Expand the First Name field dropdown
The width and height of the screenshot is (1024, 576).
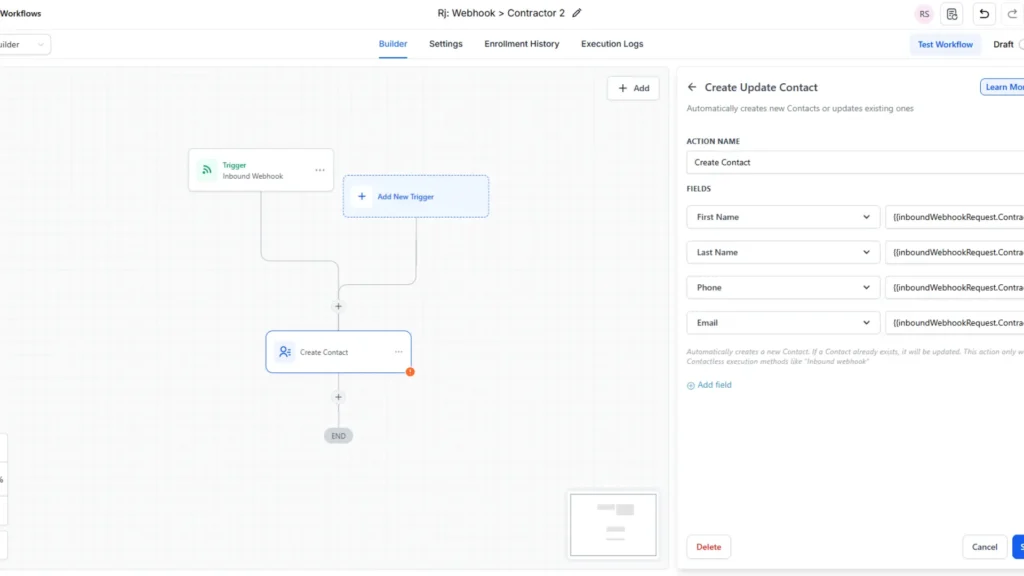coord(783,217)
